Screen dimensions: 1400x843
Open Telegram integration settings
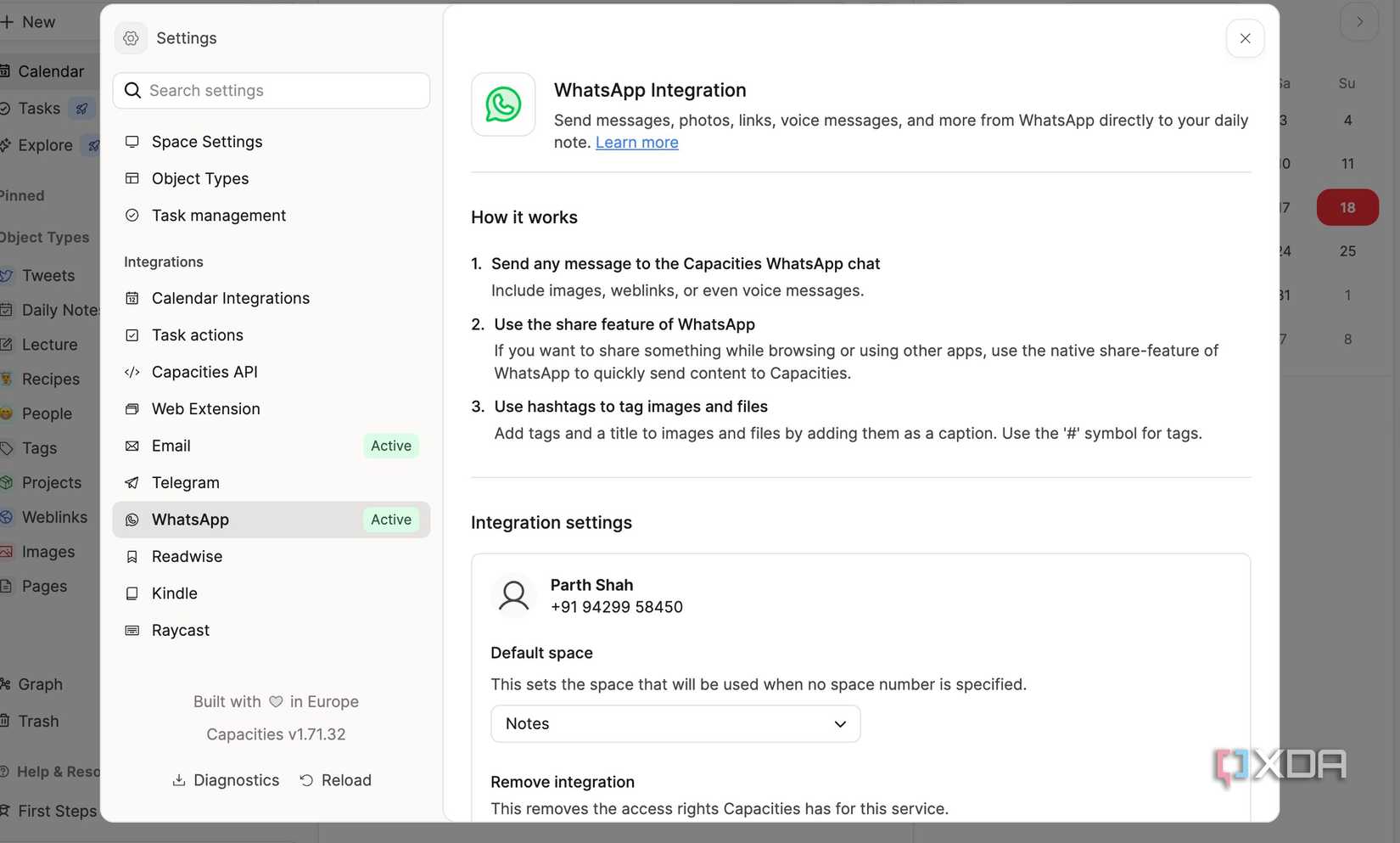pos(272,483)
